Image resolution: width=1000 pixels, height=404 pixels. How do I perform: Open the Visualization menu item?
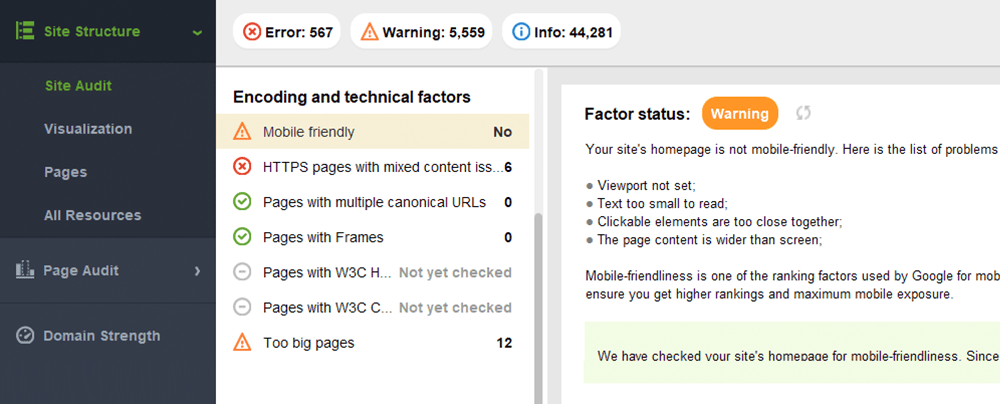tap(88, 129)
